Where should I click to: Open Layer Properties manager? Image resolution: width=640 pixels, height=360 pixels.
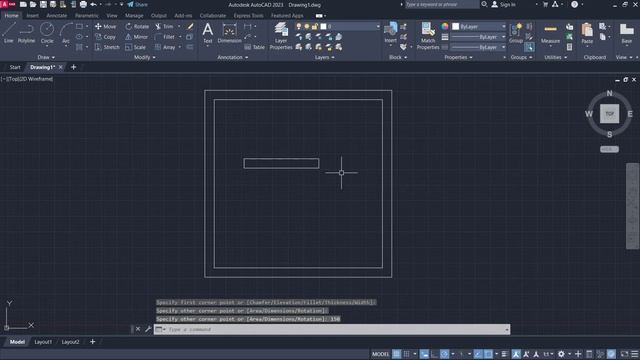coord(281,36)
